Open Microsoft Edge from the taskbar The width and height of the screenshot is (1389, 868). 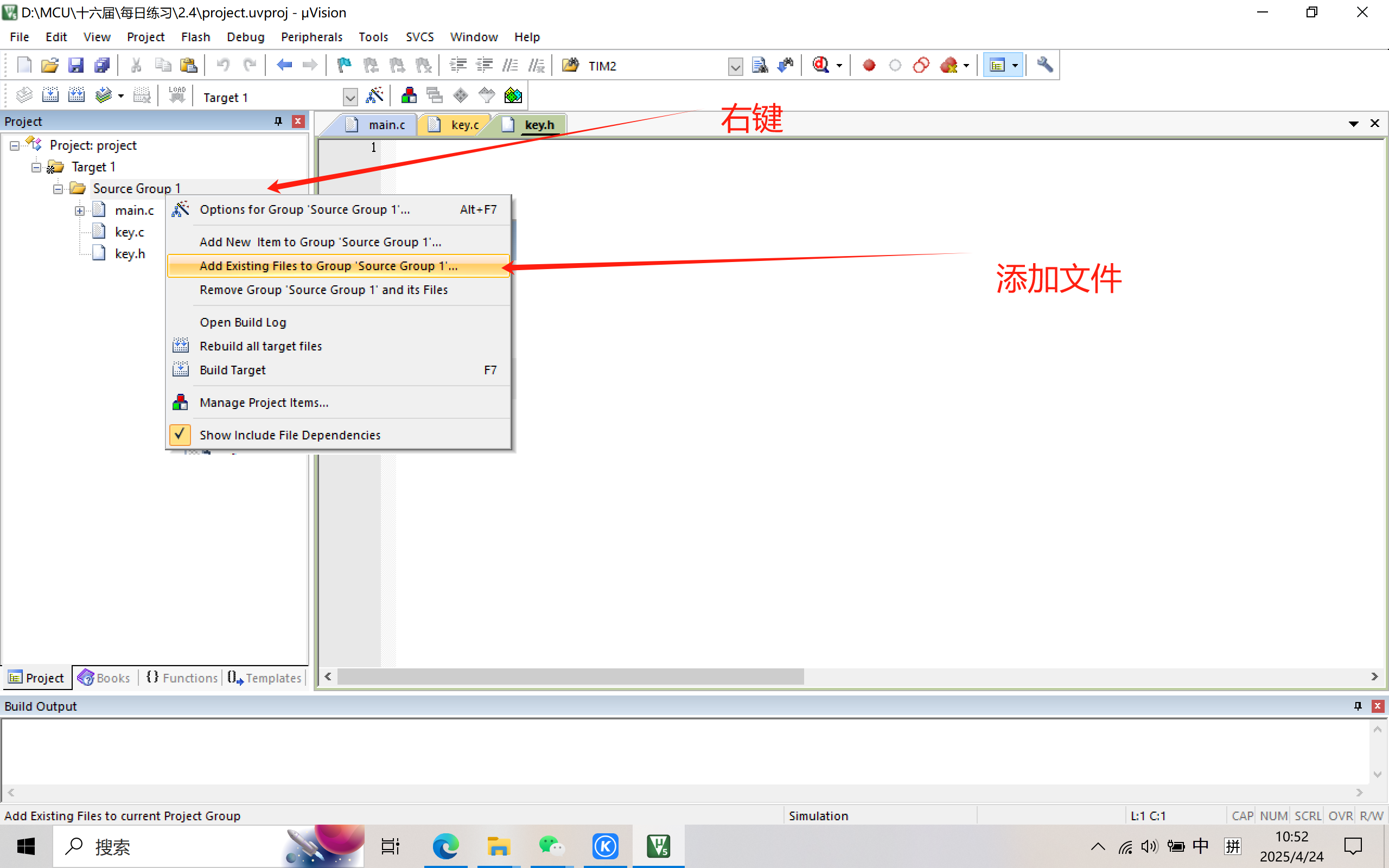445,846
